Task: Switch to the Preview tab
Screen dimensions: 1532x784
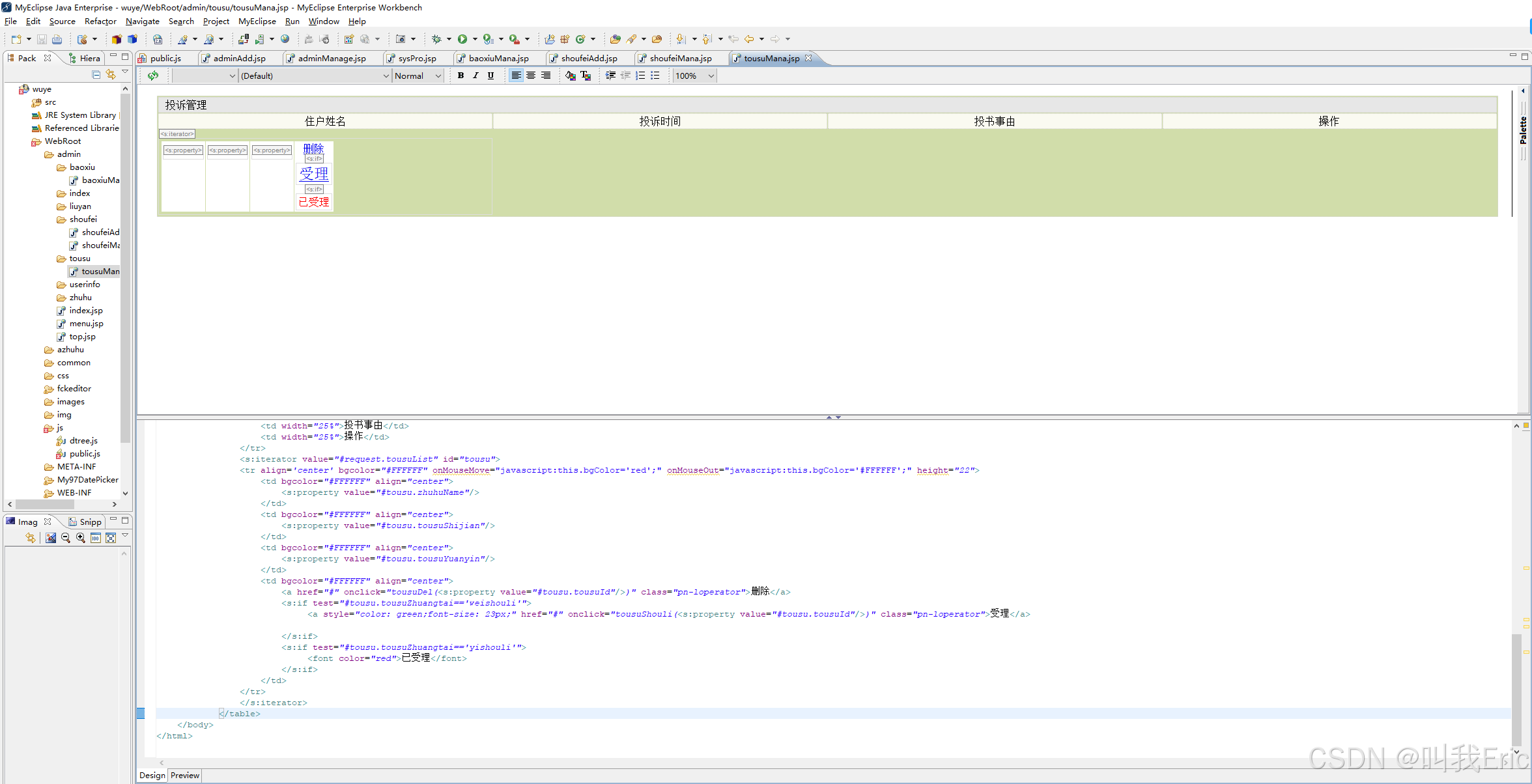Action: point(185,775)
